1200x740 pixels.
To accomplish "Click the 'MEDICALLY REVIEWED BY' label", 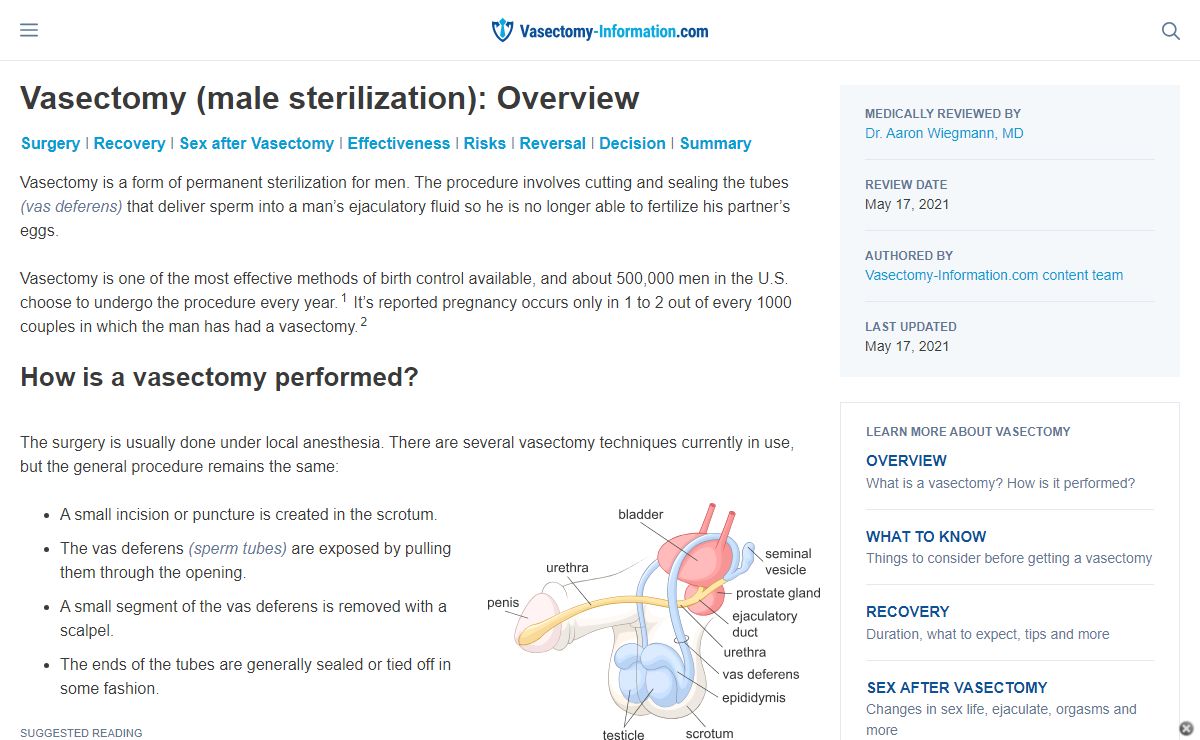I will pos(943,114).
